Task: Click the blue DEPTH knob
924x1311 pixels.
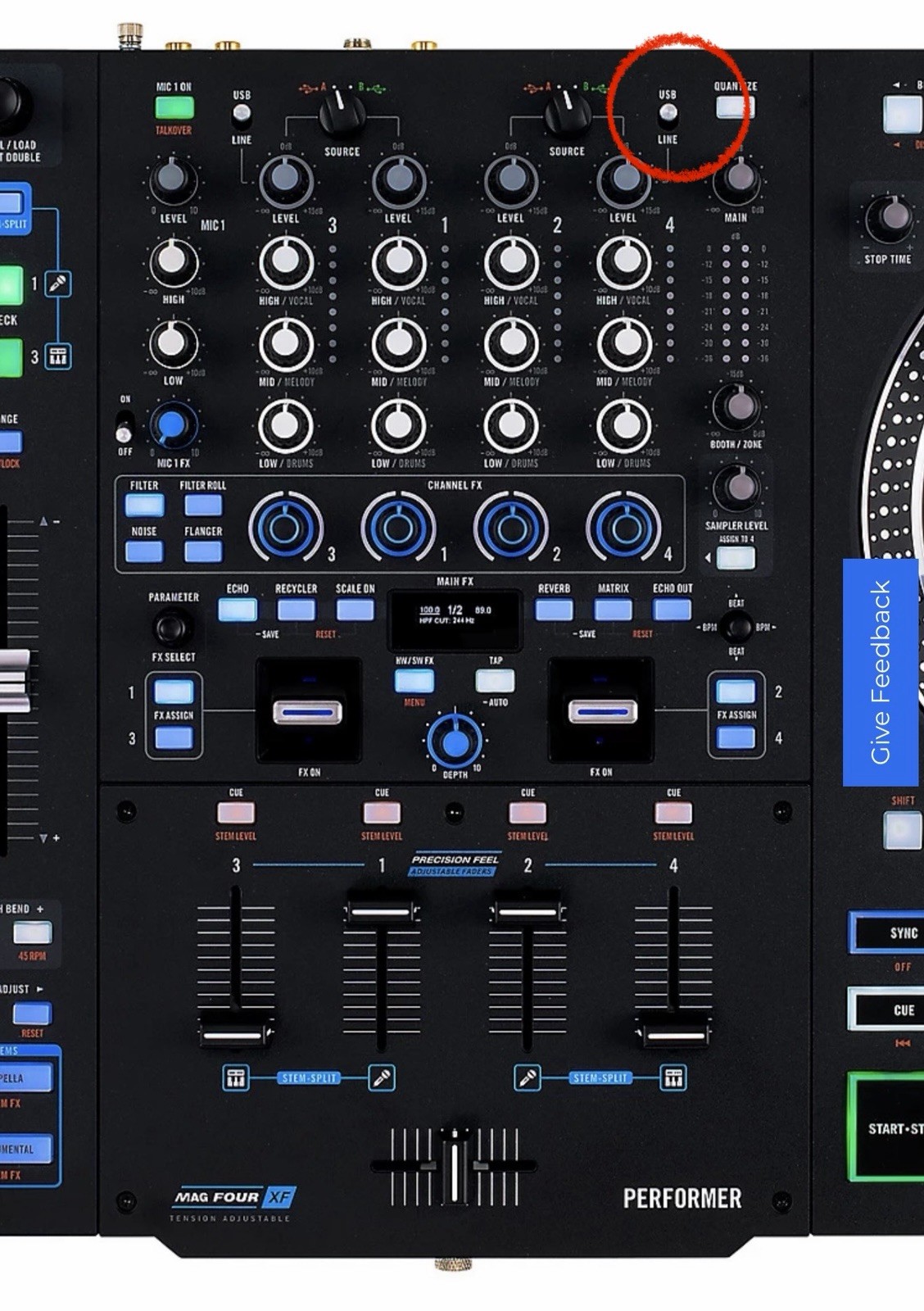Action: coord(455,742)
